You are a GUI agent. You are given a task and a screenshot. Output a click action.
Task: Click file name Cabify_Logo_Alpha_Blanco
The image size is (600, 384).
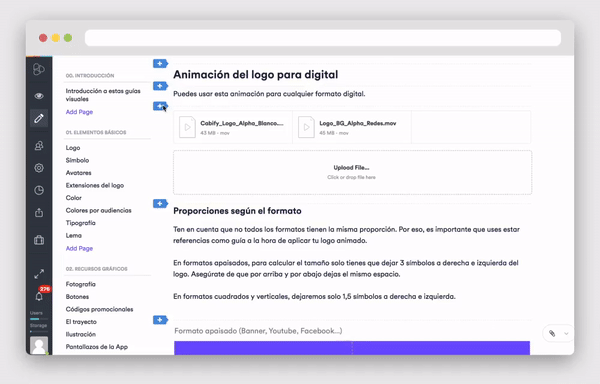tap(242, 123)
